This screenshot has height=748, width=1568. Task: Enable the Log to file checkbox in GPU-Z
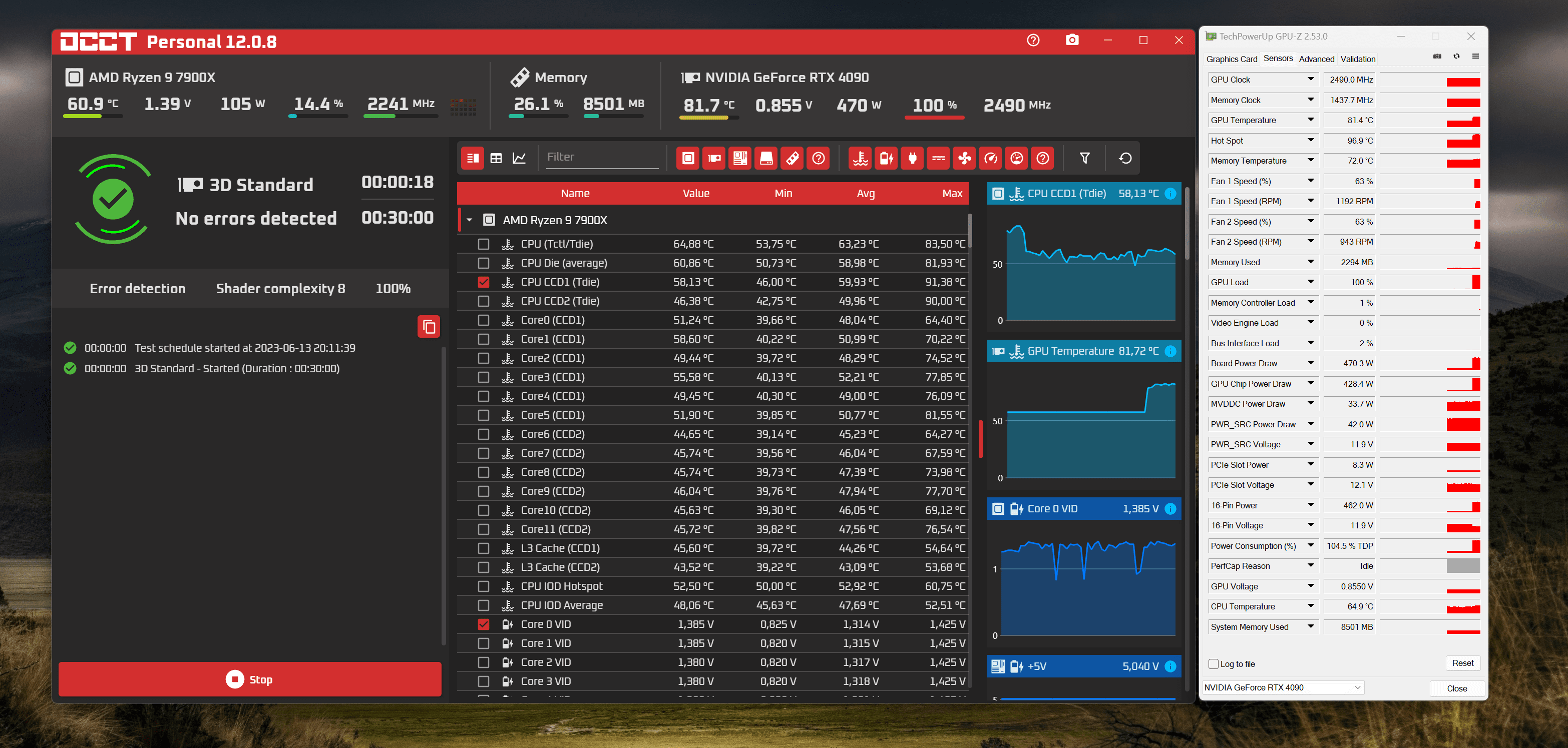coord(1213,663)
